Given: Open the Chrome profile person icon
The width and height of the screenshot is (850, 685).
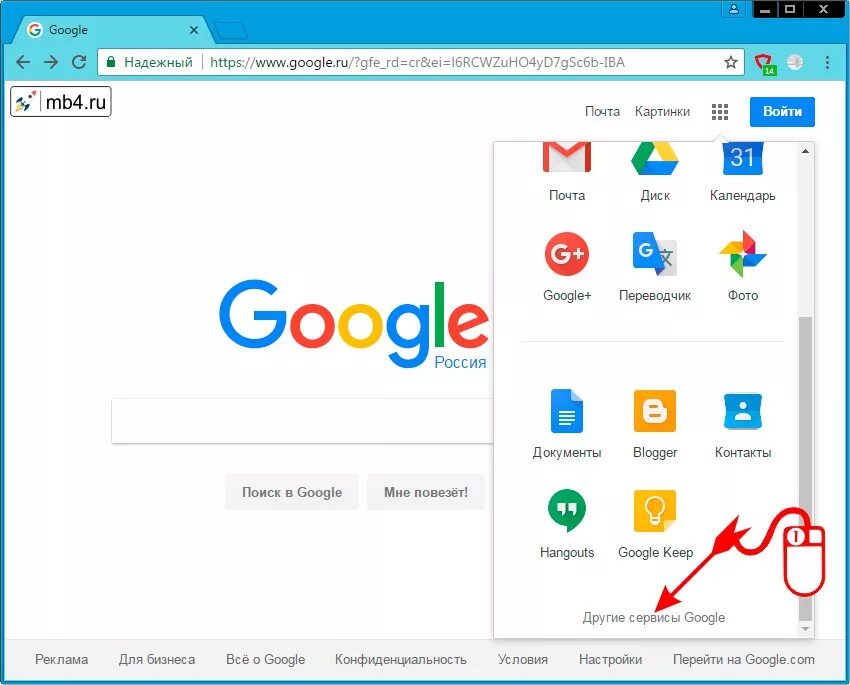Looking at the screenshot, I should point(734,9).
